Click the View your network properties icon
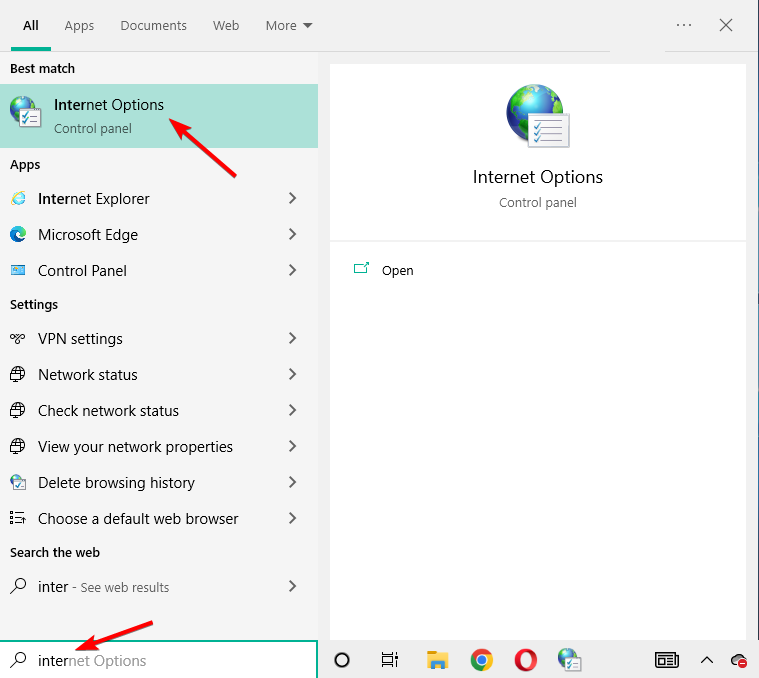The image size is (759, 678). [18, 446]
